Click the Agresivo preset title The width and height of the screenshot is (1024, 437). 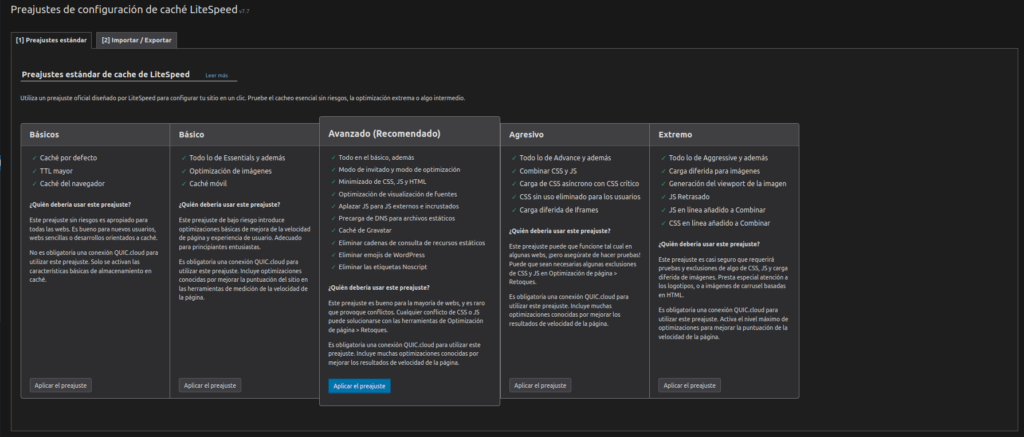[x=526, y=134]
